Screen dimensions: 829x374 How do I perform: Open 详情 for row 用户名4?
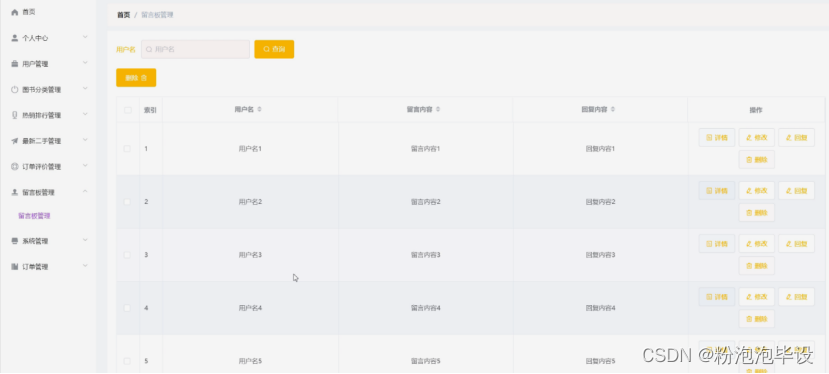coord(717,297)
